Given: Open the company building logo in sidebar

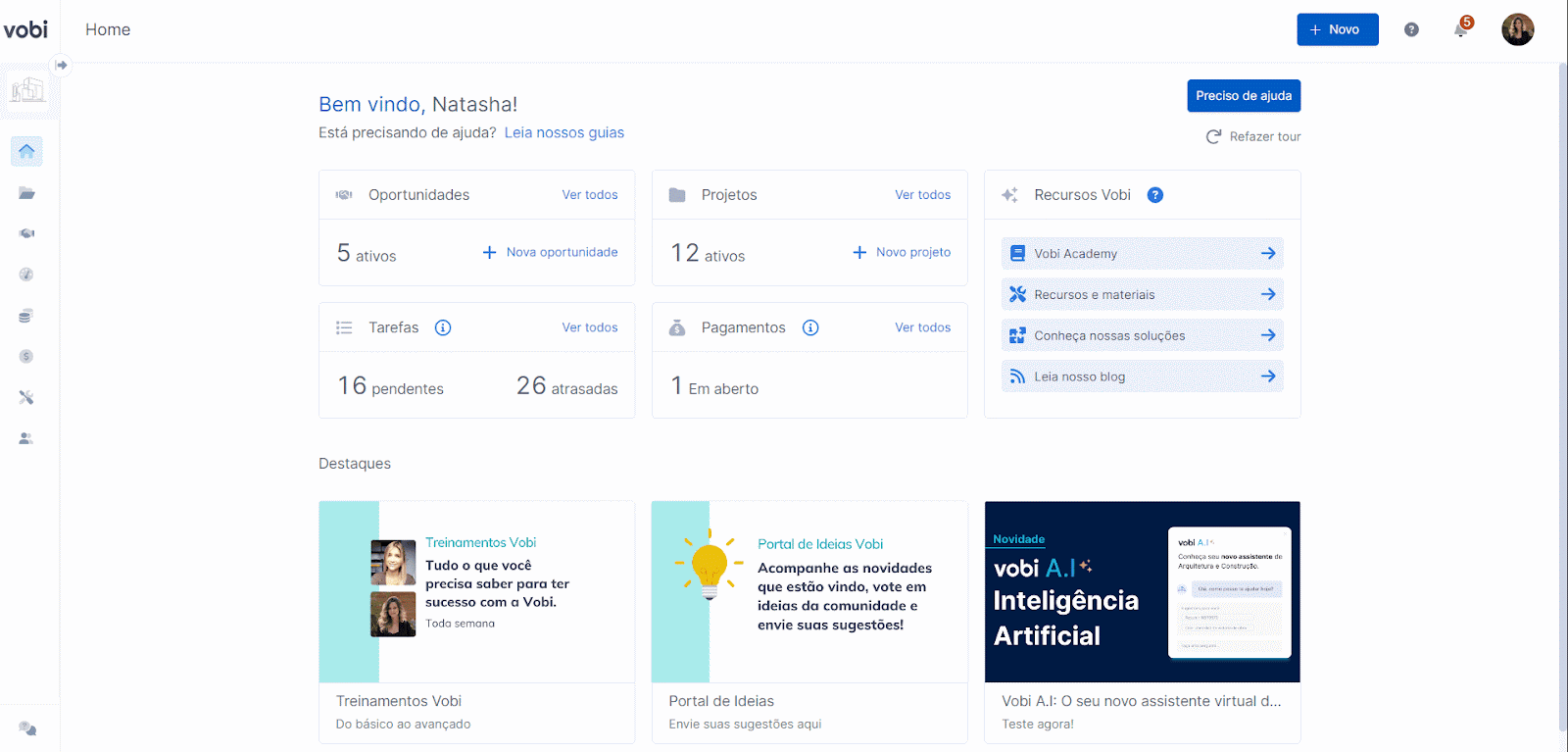Looking at the screenshot, I should tap(27, 90).
